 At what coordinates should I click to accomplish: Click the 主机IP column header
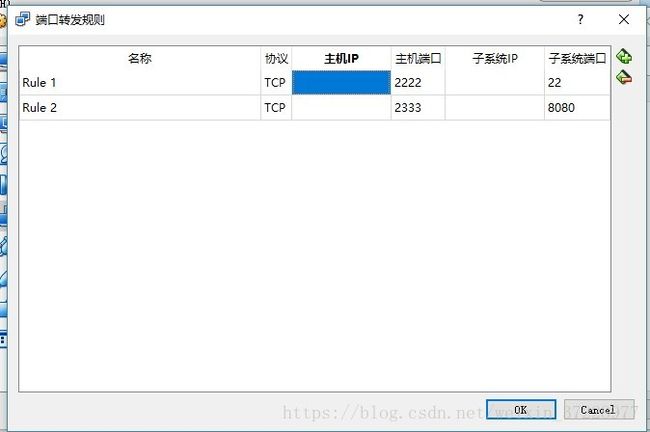pyautogui.click(x=341, y=58)
